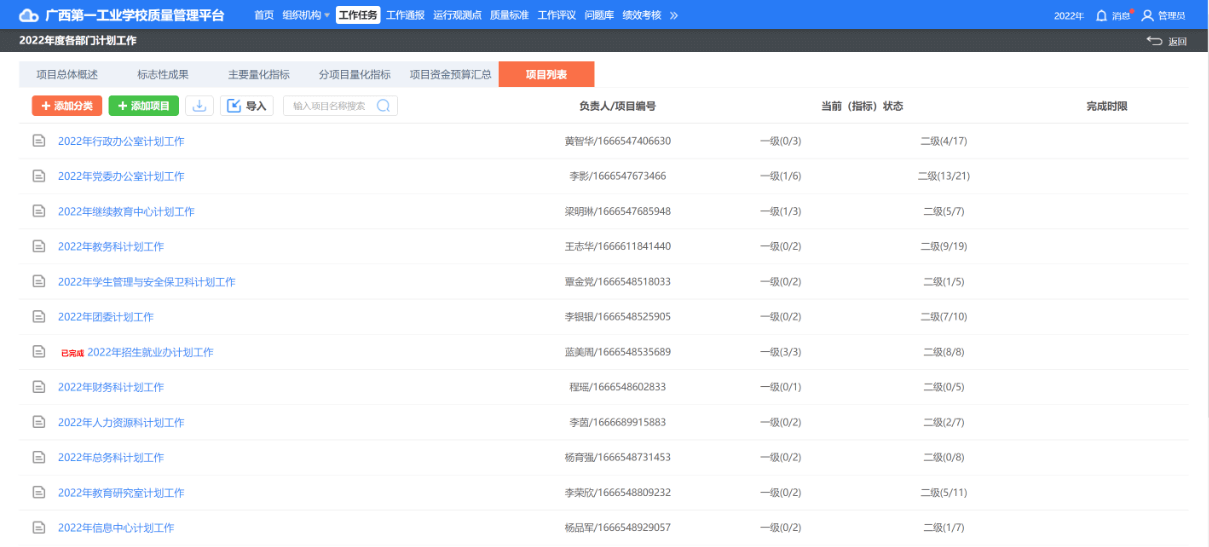Screen dimensions: 1209x547
Task: Click the 返回 back arrow icon
Action: (x=1155, y=41)
